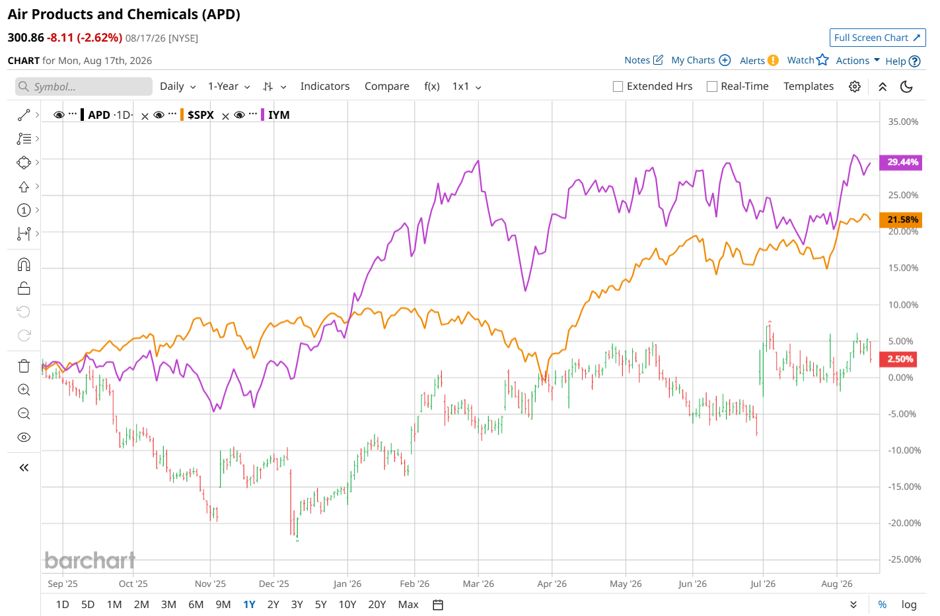Open Indicators menu
Viewport: 940px width, 616px height.
pos(325,86)
